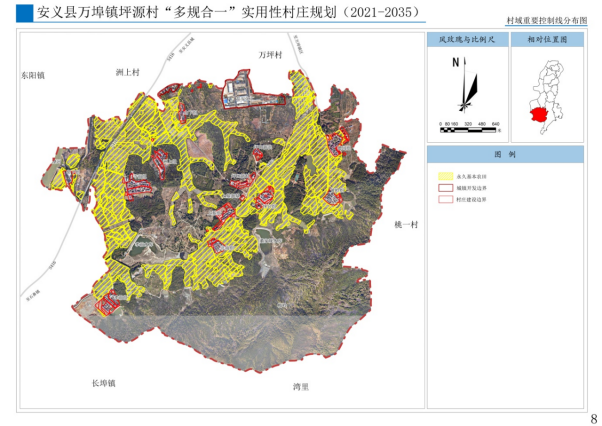Click the pink village construction boundary symbol

[446, 199]
